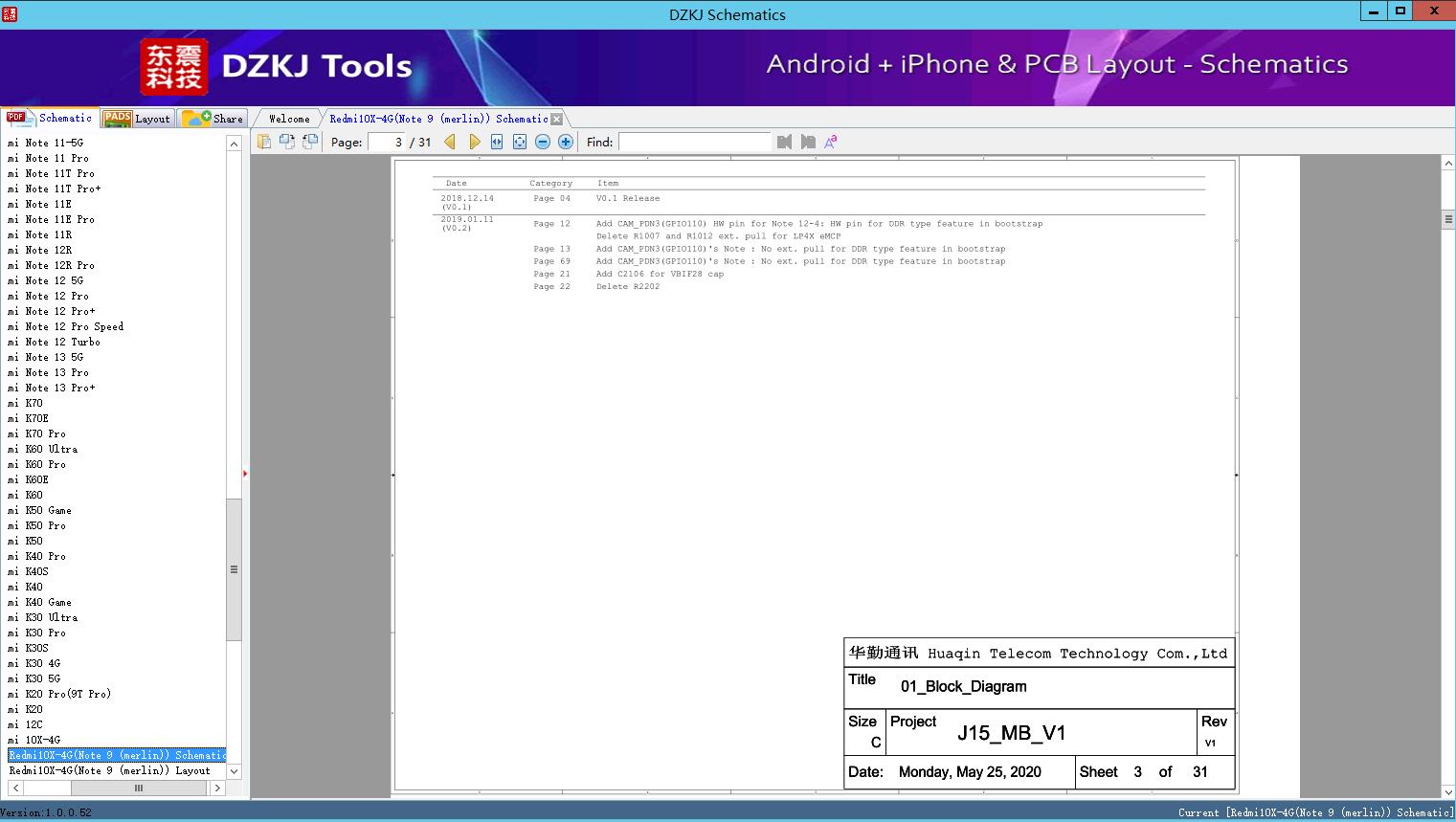The height and width of the screenshot is (822, 1456).
Task: Click device list horizontal scrollbar thumb
Action: [138, 788]
